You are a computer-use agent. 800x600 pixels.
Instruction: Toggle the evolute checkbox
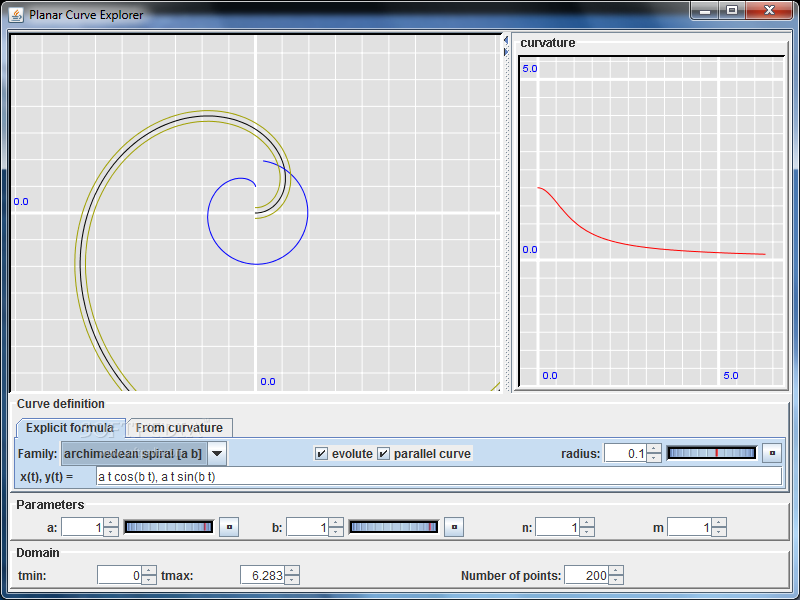[321, 454]
